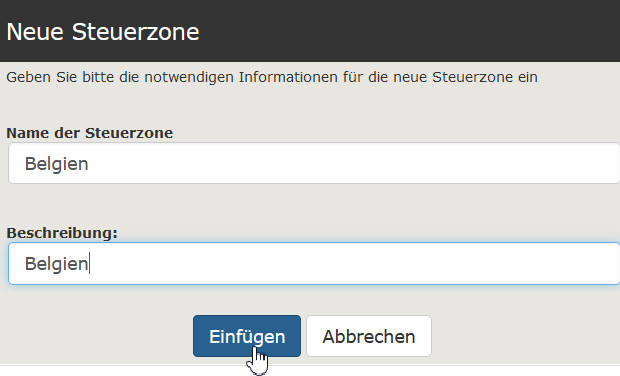The image size is (620, 376).
Task: Click the 'Neue Steuerzone' dialog title
Action: point(103,32)
